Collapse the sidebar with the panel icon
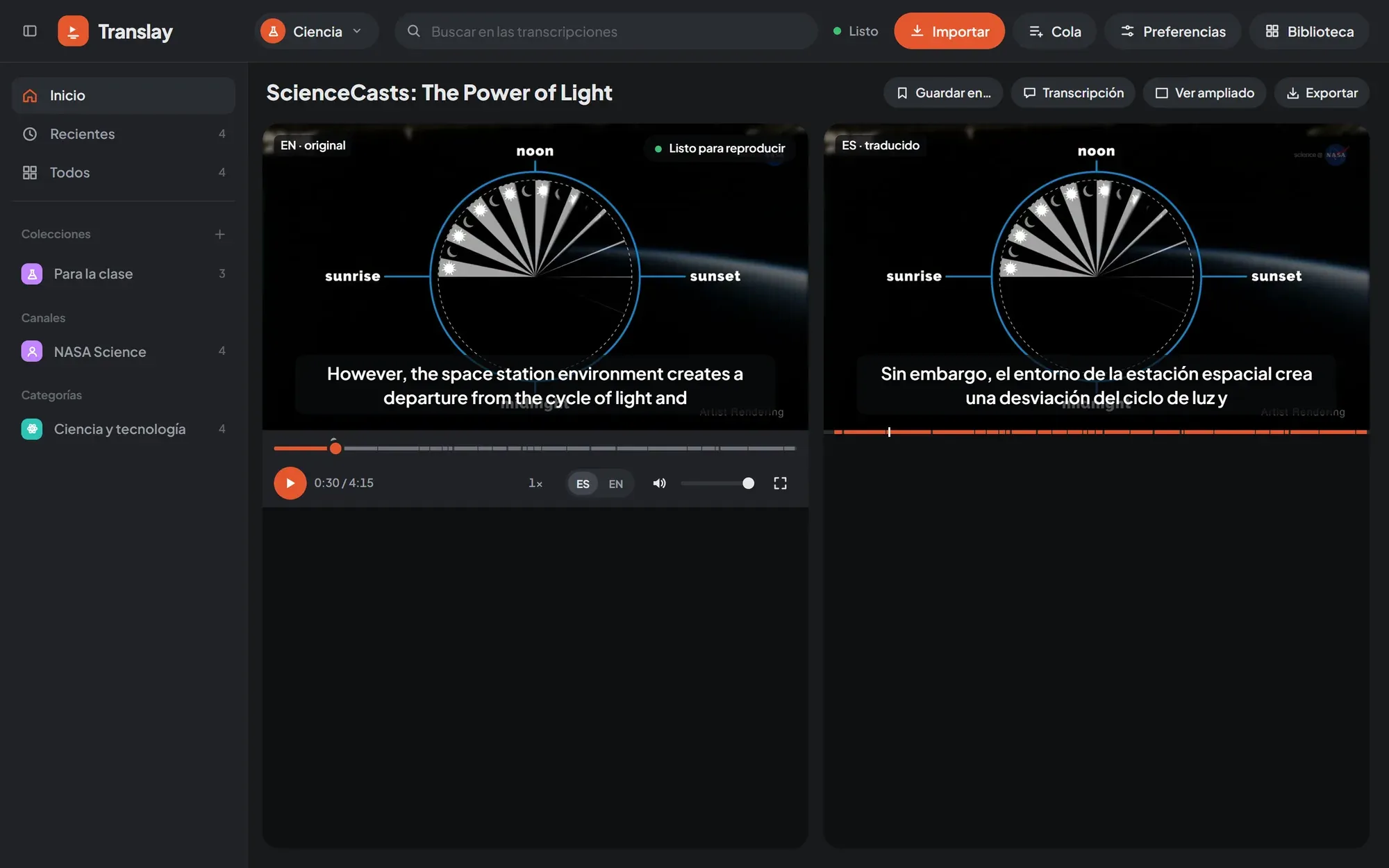The height and width of the screenshot is (868, 1389). tap(30, 31)
